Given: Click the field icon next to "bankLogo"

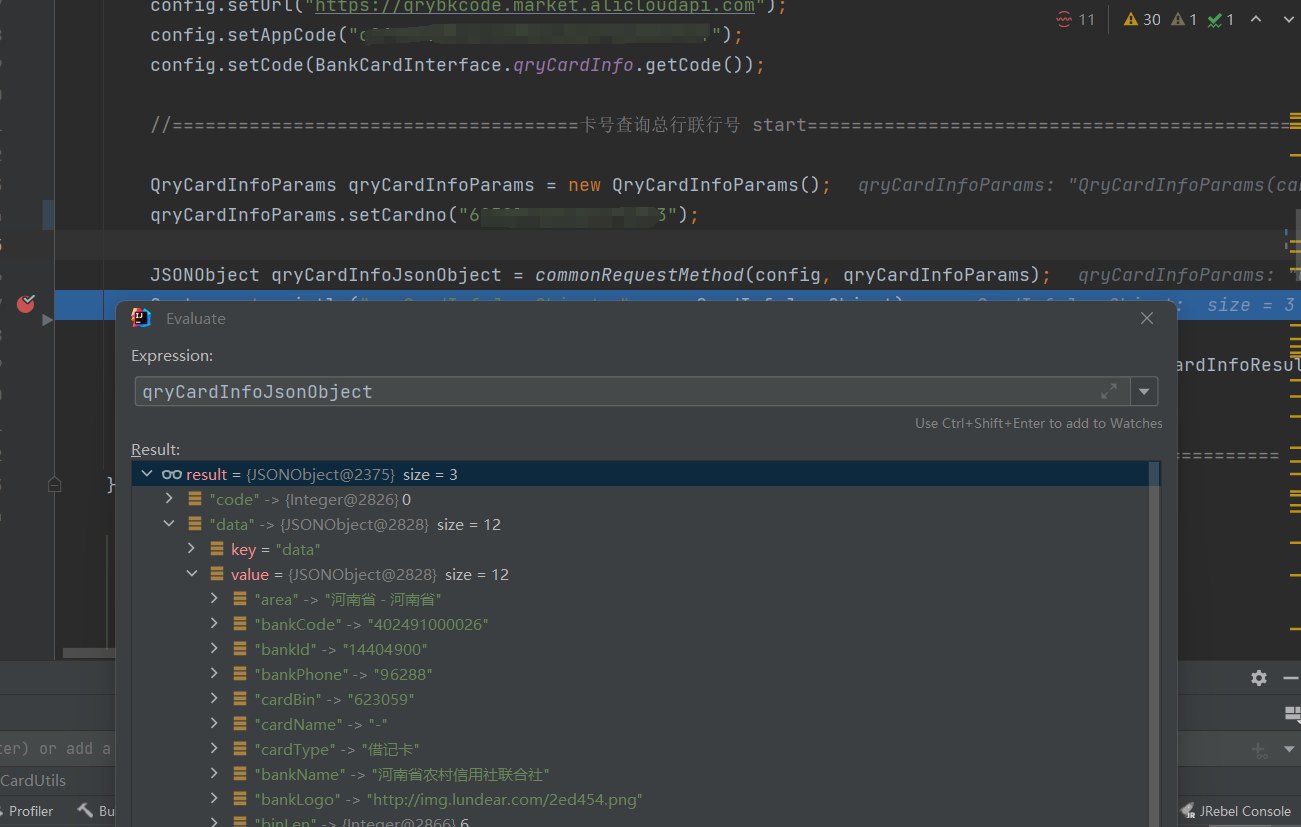Looking at the screenshot, I should pos(239,799).
